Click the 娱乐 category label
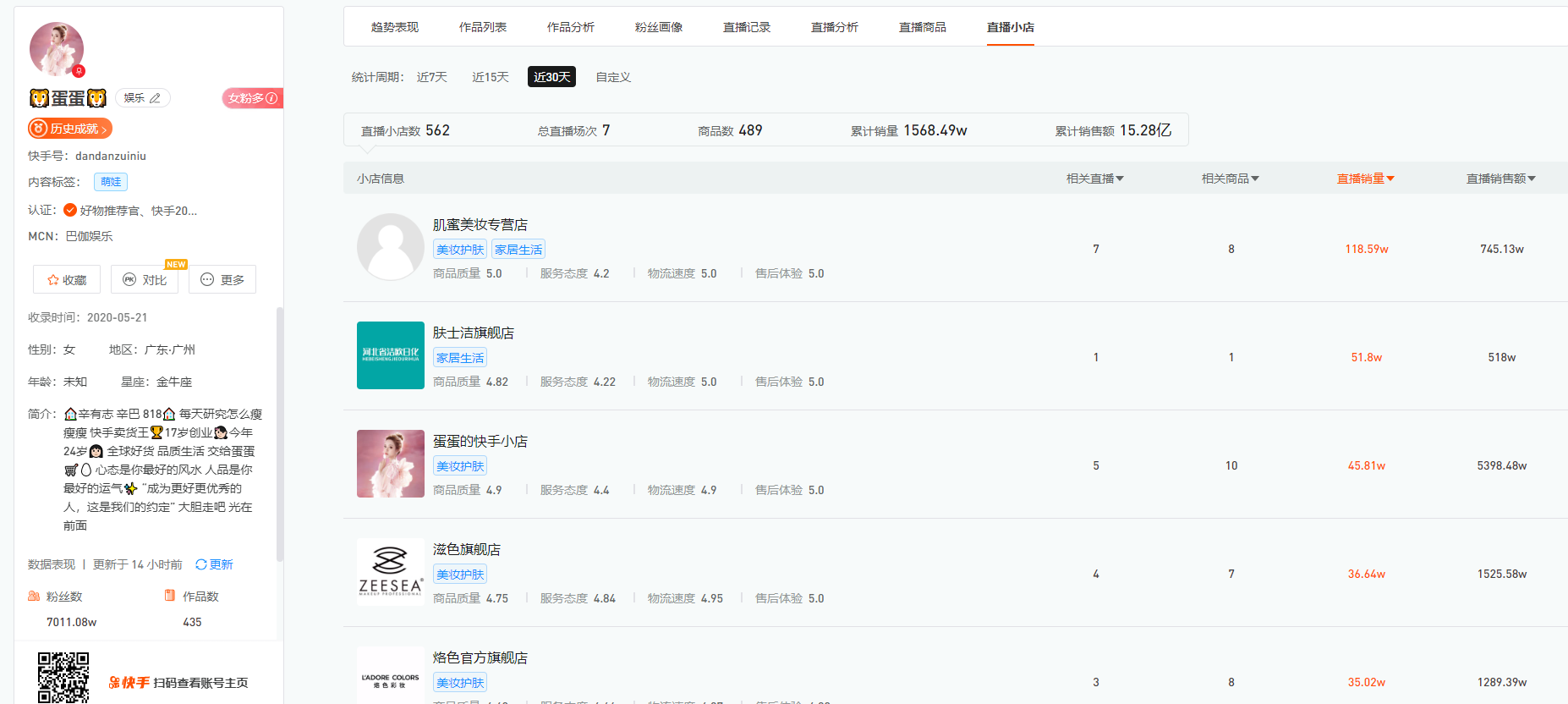Screen dimensions: 1568x704 (x=134, y=98)
